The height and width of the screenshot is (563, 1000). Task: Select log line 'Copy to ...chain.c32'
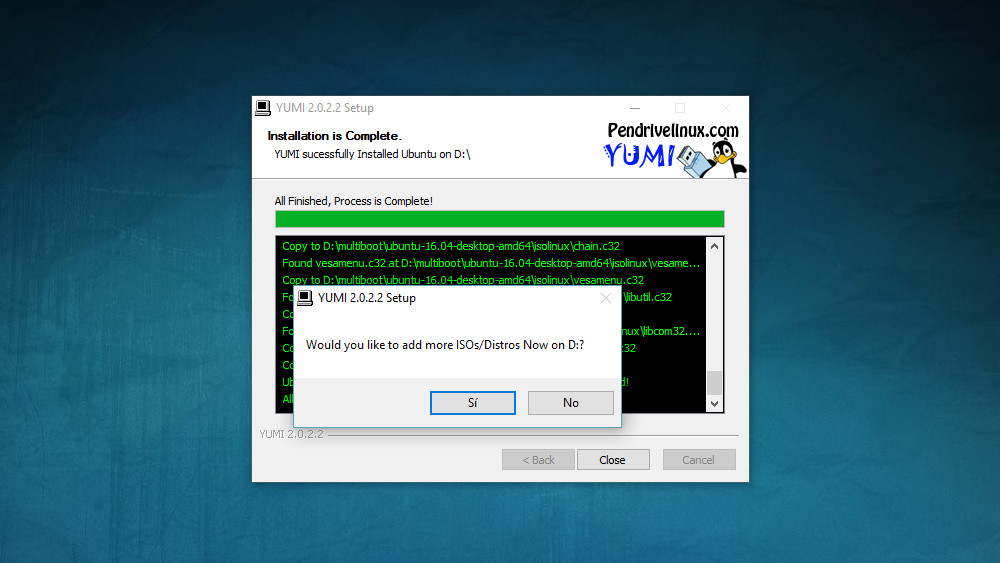point(451,246)
